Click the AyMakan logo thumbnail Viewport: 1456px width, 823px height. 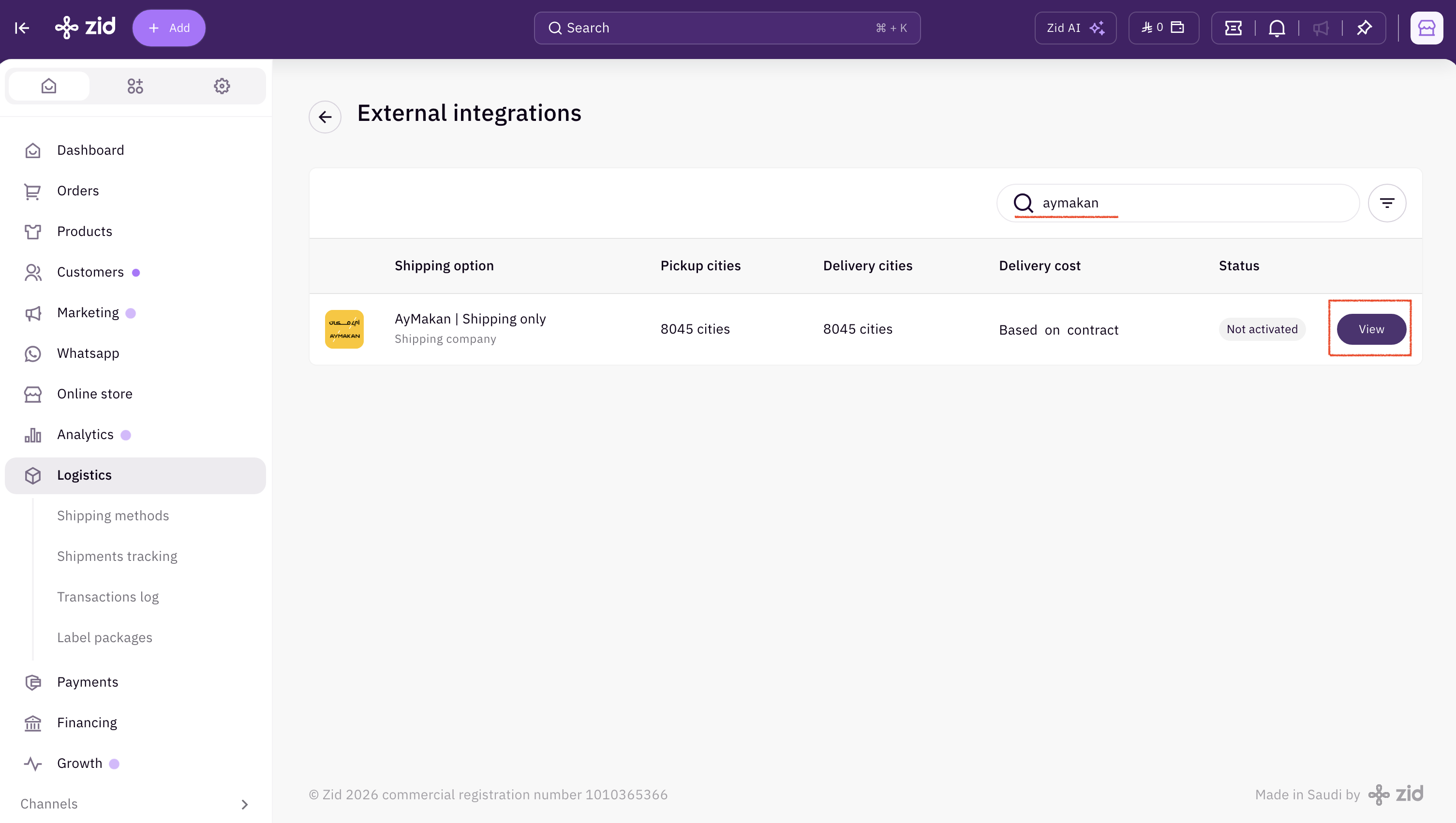[344, 329]
